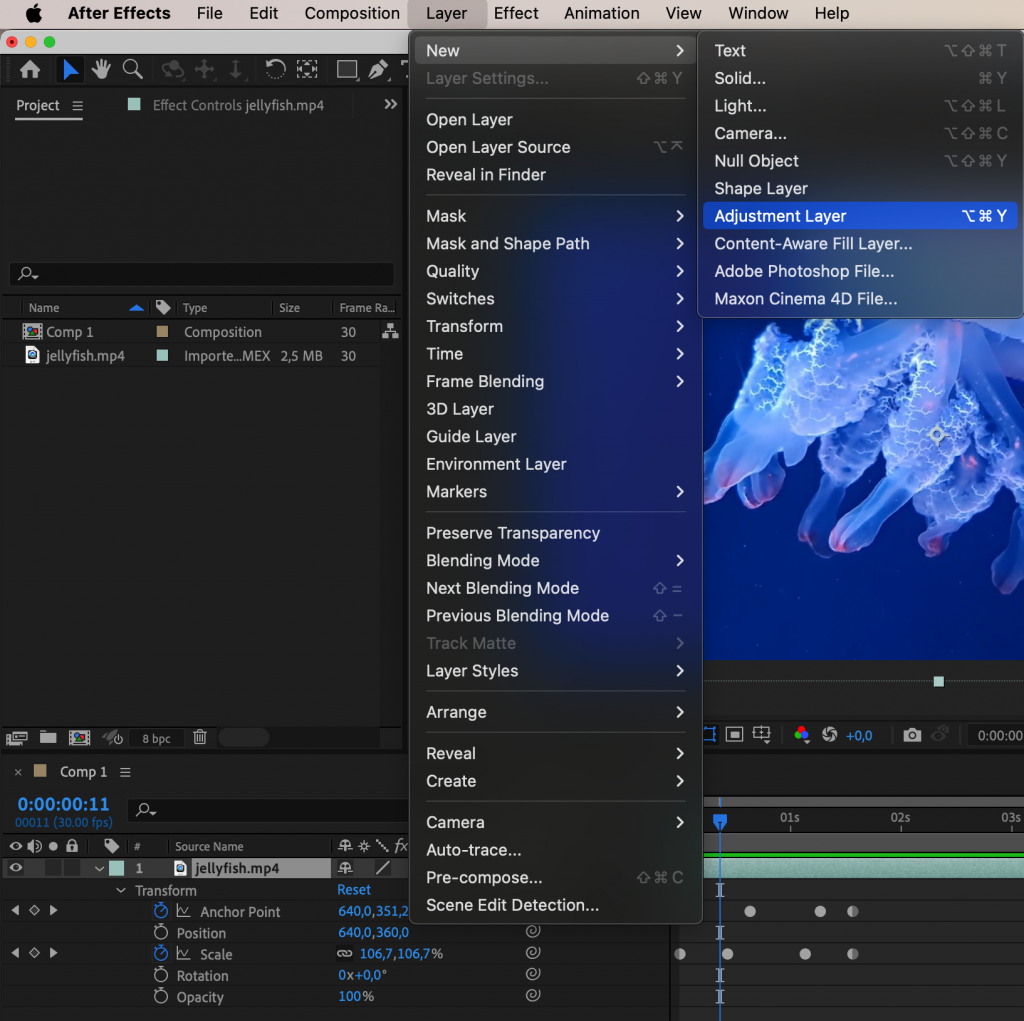Select the Zoom tool
Screen dimensions: 1024x1021
(131, 70)
